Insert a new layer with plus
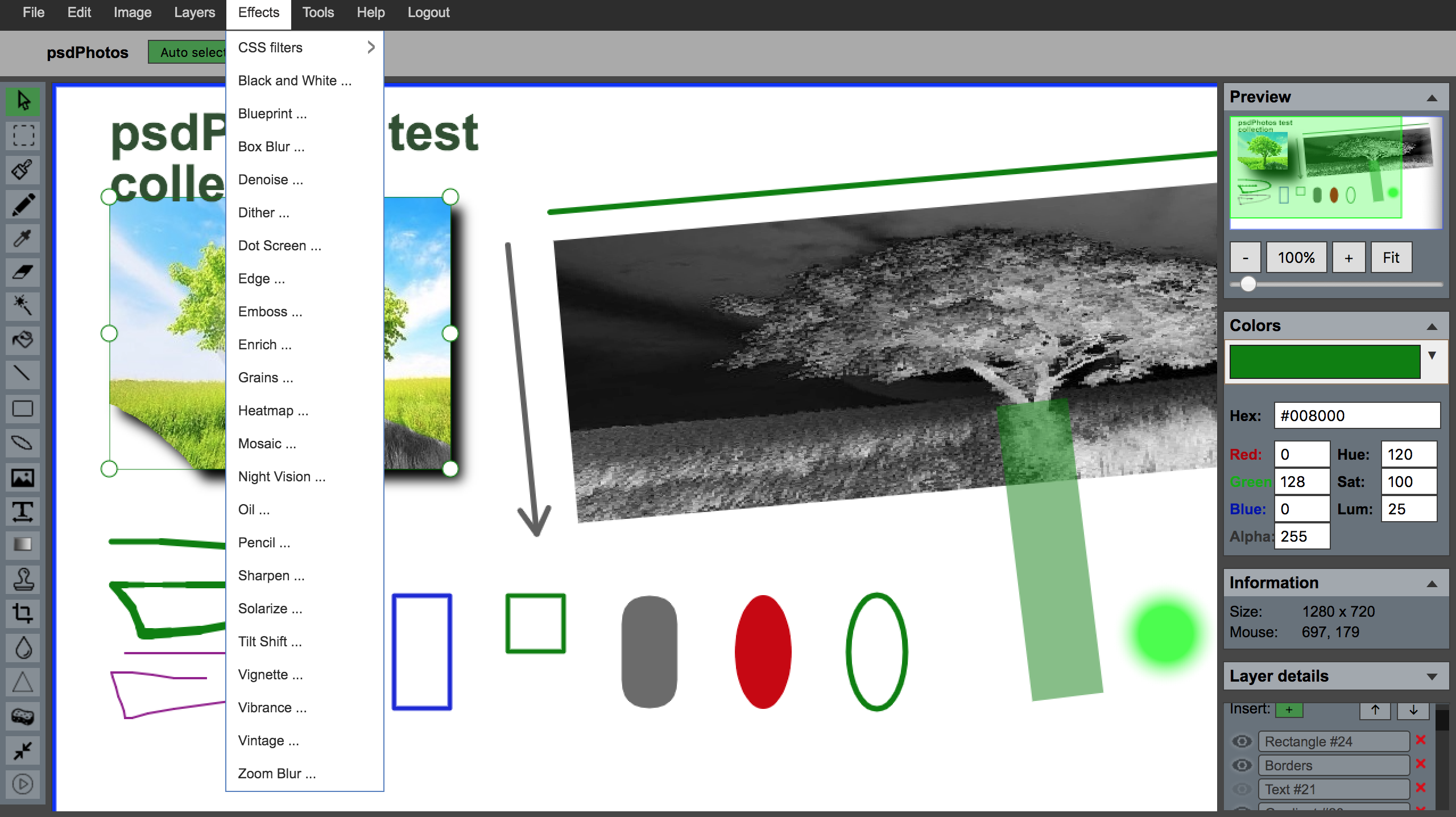Viewport: 1456px width, 817px height. click(x=1289, y=709)
